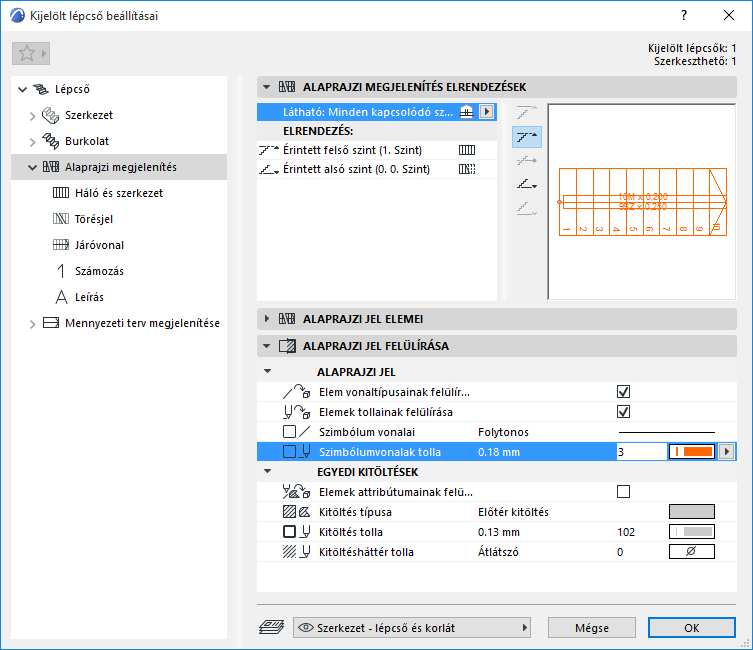Expand the Alaprajzi jel elemei panel

267,319
